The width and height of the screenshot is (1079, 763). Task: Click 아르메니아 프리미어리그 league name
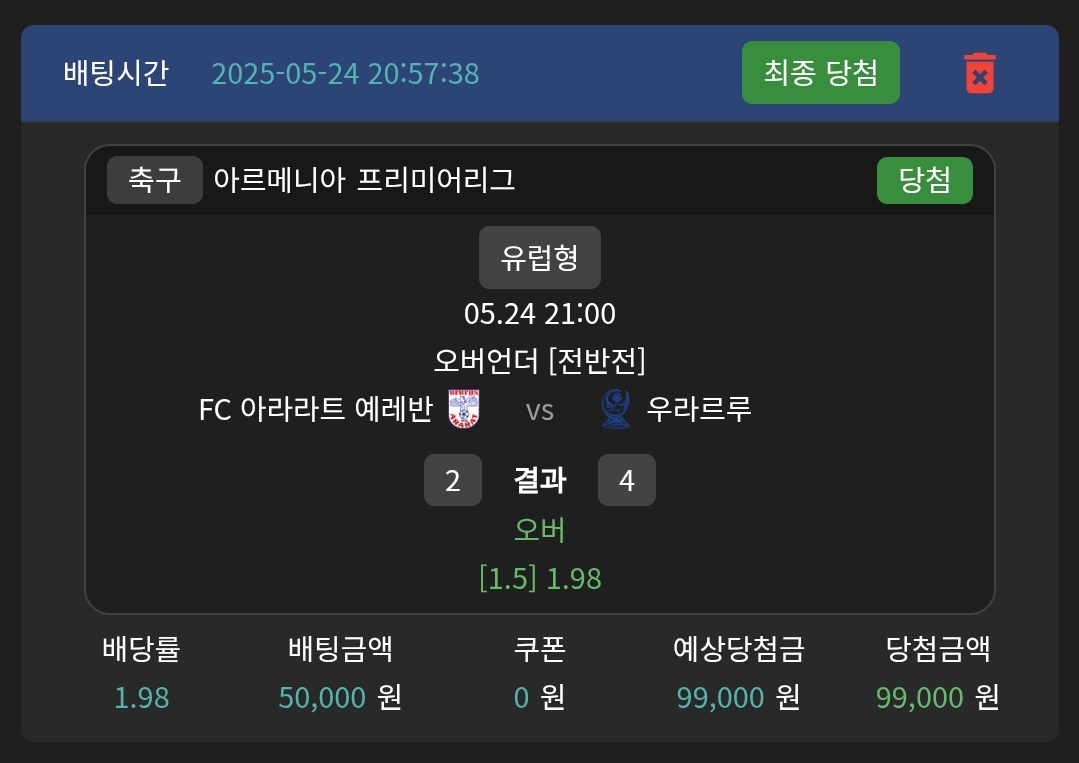364,180
